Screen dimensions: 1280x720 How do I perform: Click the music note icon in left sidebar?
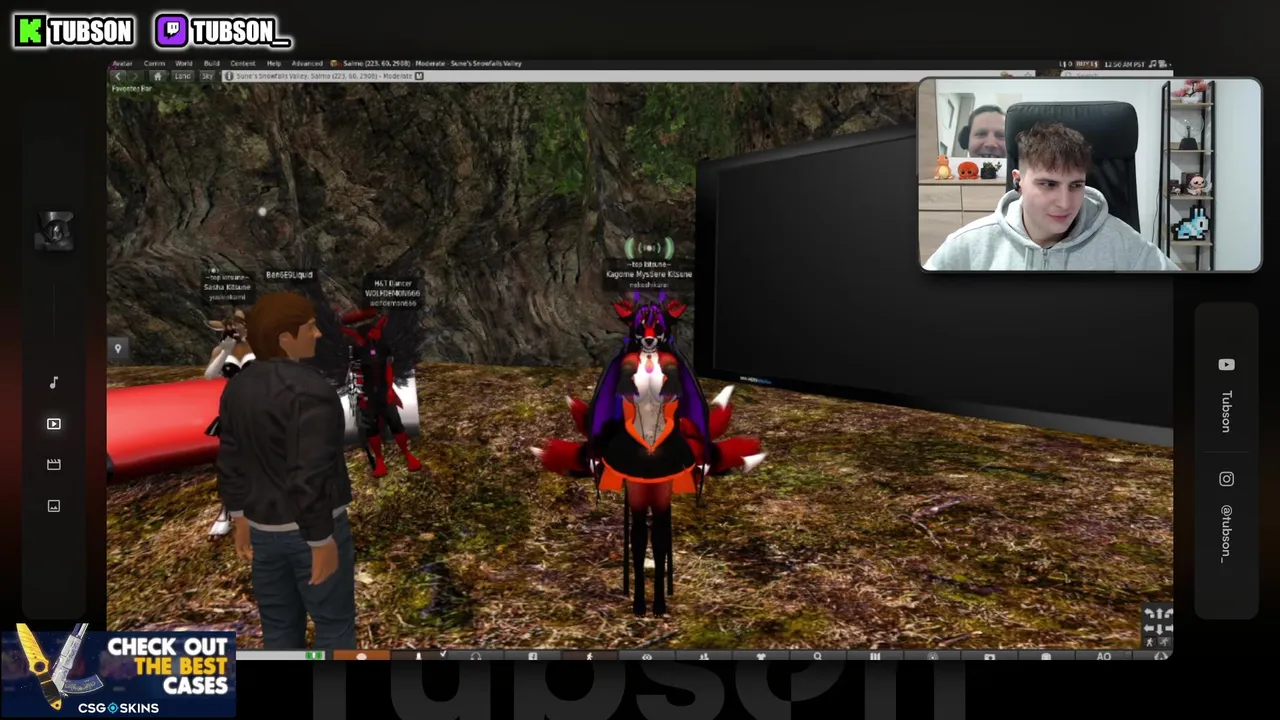coord(54,382)
